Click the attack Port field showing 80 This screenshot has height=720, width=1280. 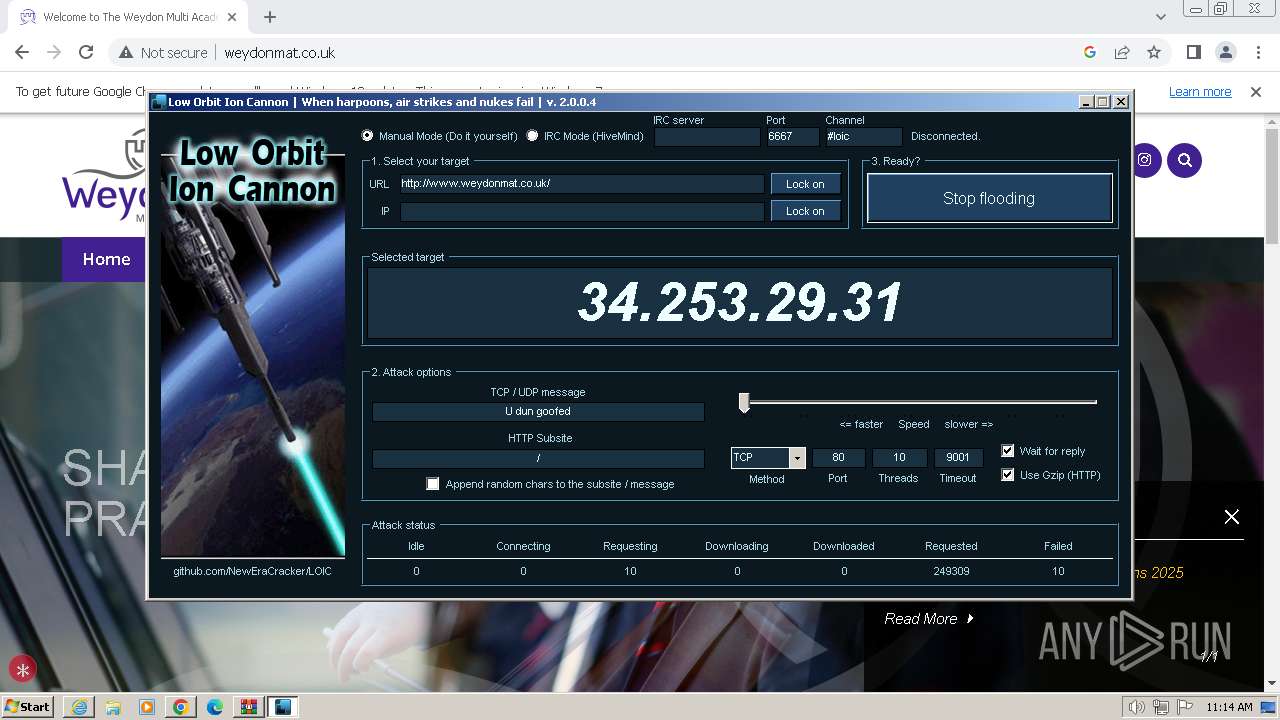tap(838, 458)
